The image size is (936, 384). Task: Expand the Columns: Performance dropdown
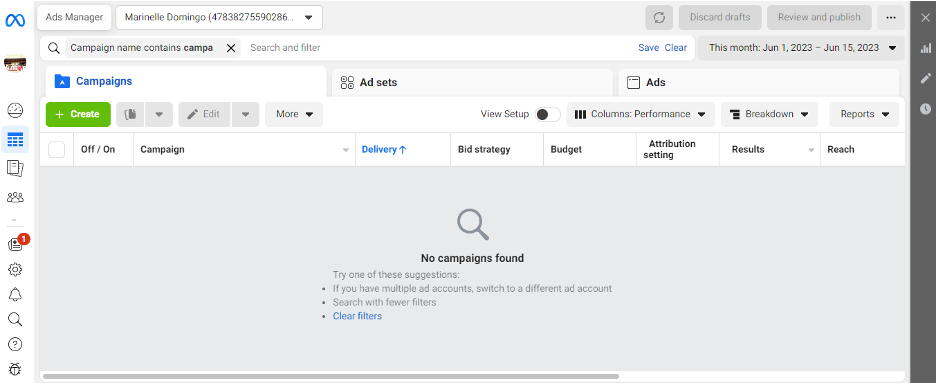pos(641,114)
